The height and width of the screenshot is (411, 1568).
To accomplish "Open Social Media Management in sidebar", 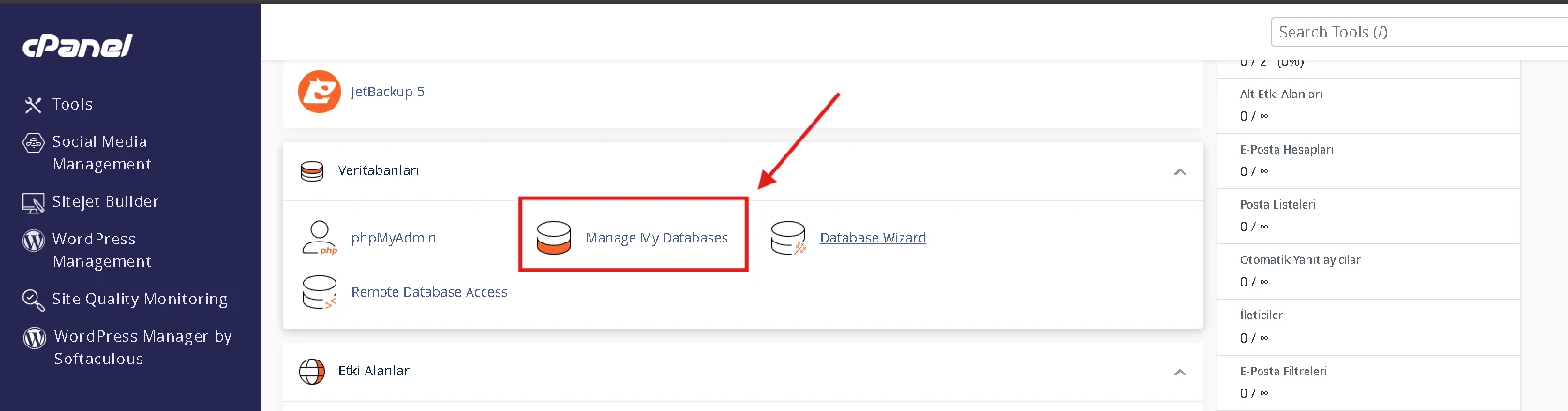I will (x=101, y=153).
